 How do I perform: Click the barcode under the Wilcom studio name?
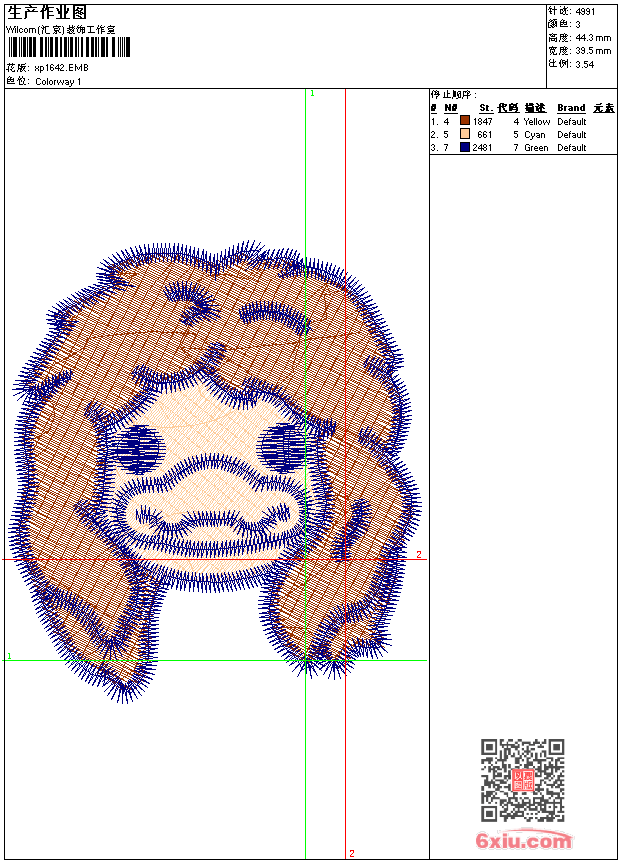point(69,47)
